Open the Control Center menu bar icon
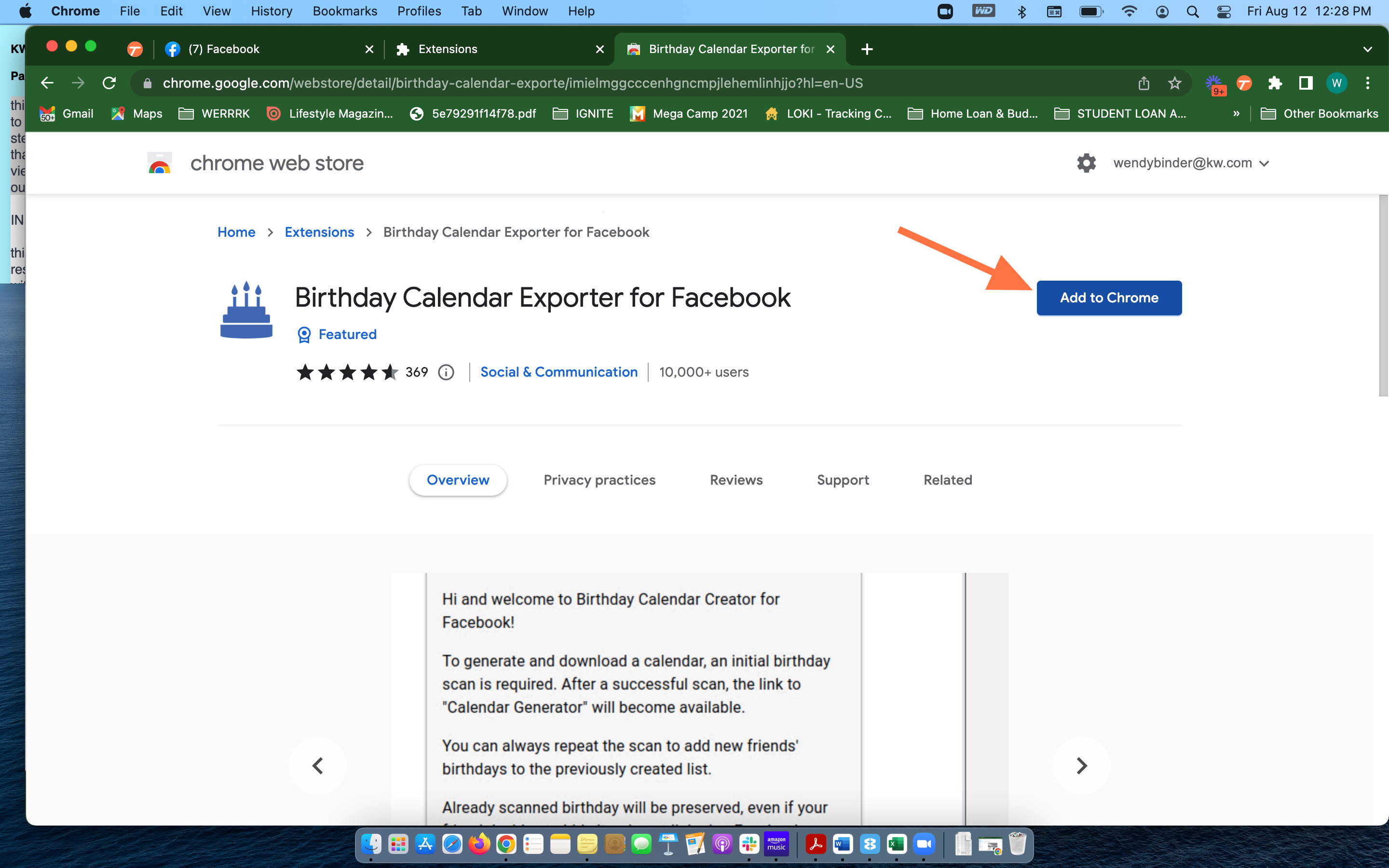 click(1223, 12)
